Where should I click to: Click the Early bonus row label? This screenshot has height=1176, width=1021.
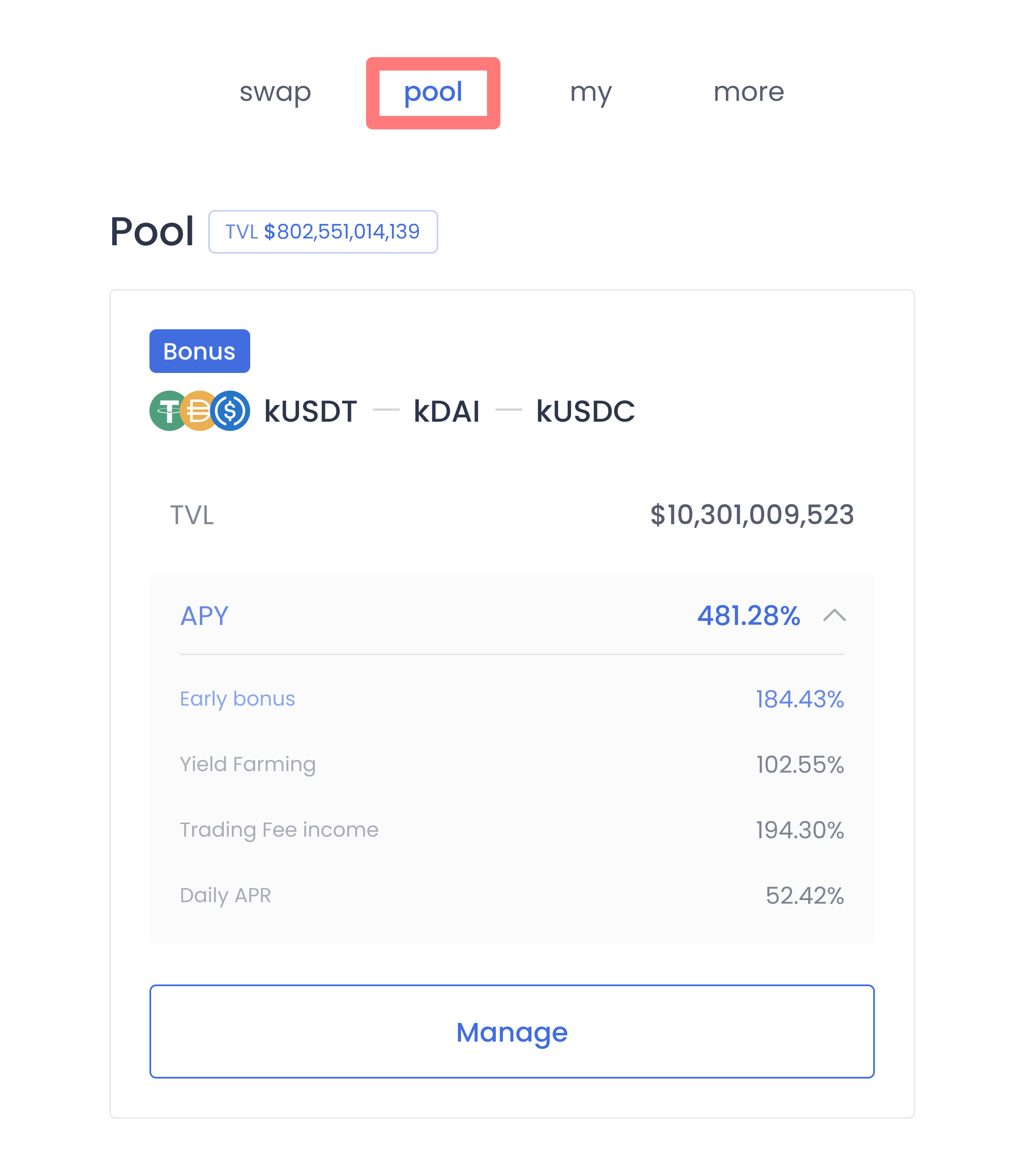tap(237, 699)
